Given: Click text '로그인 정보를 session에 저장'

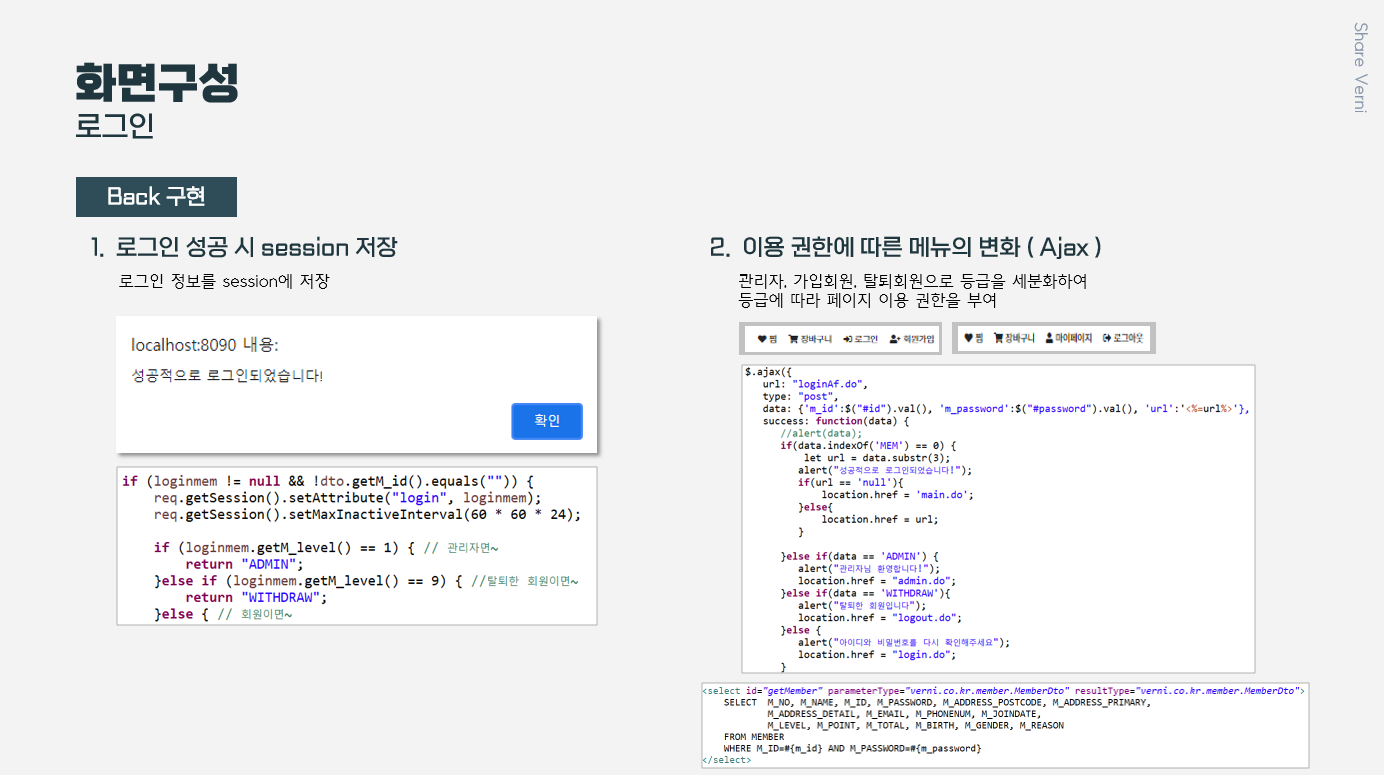Looking at the screenshot, I should click(x=224, y=281).
